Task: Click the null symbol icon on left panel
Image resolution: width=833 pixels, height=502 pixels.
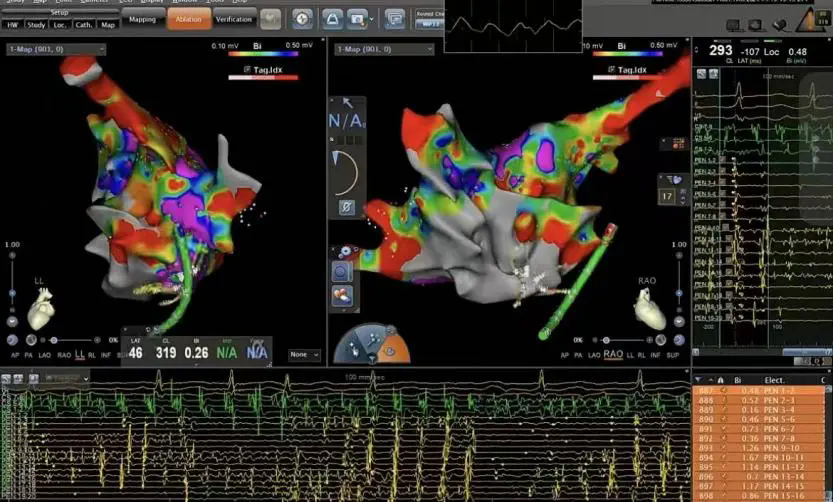Action: tap(347, 207)
